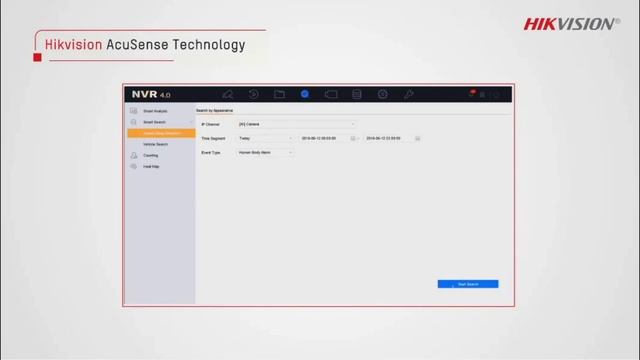Select the highlighted orange Human Body sidebar item
The image size is (640, 360).
pyautogui.click(x=161, y=133)
